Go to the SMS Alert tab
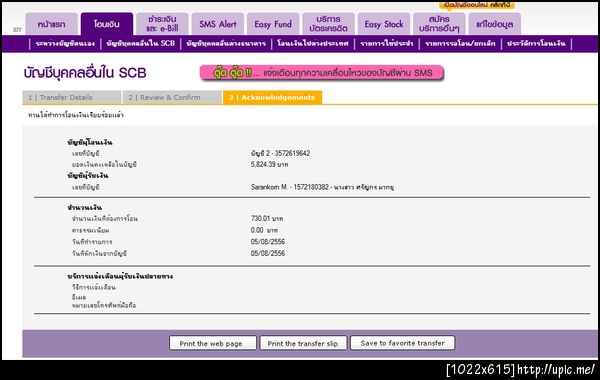The height and width of the screenshot is (380, 600). click(218, 24)
